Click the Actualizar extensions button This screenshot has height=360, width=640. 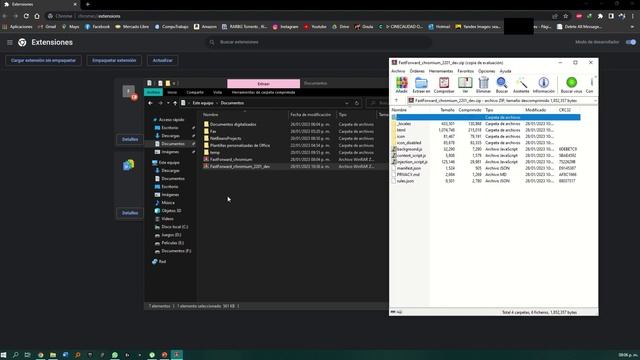point(162,60)
